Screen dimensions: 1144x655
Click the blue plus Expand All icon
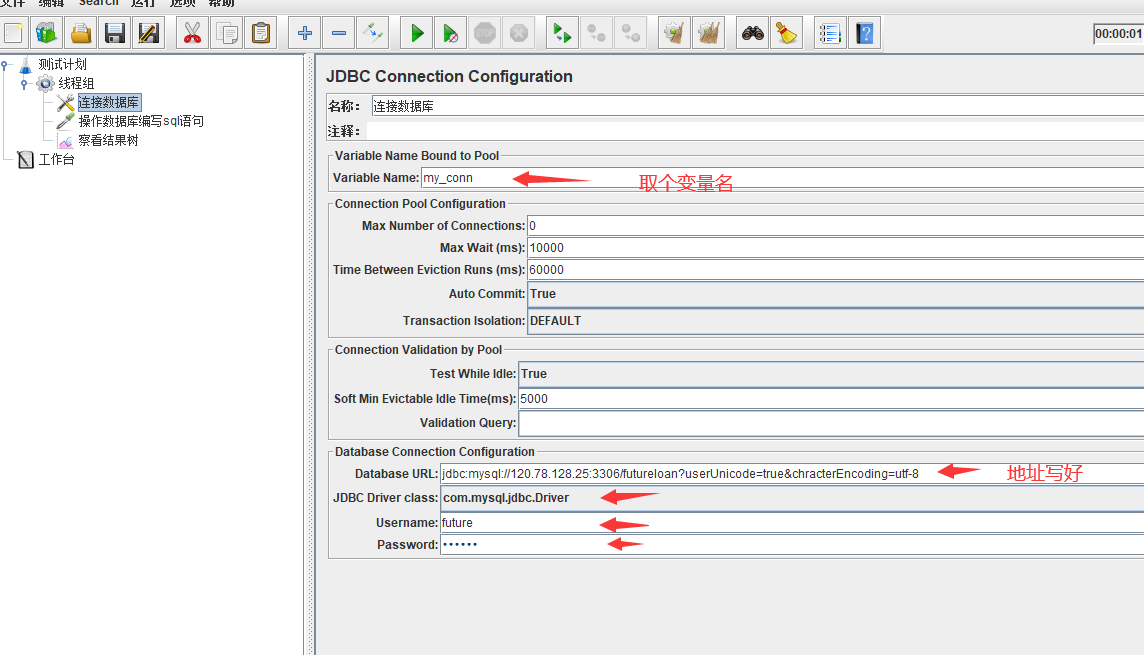pos(305,34)
